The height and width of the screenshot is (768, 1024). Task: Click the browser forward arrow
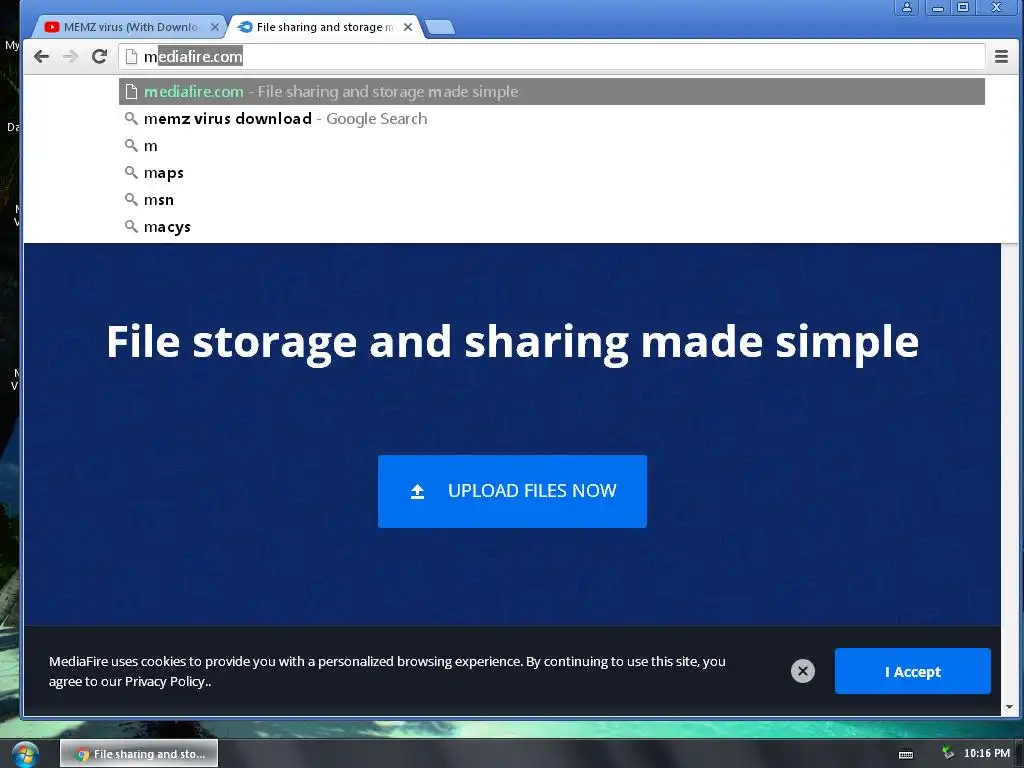coord(70,57)
